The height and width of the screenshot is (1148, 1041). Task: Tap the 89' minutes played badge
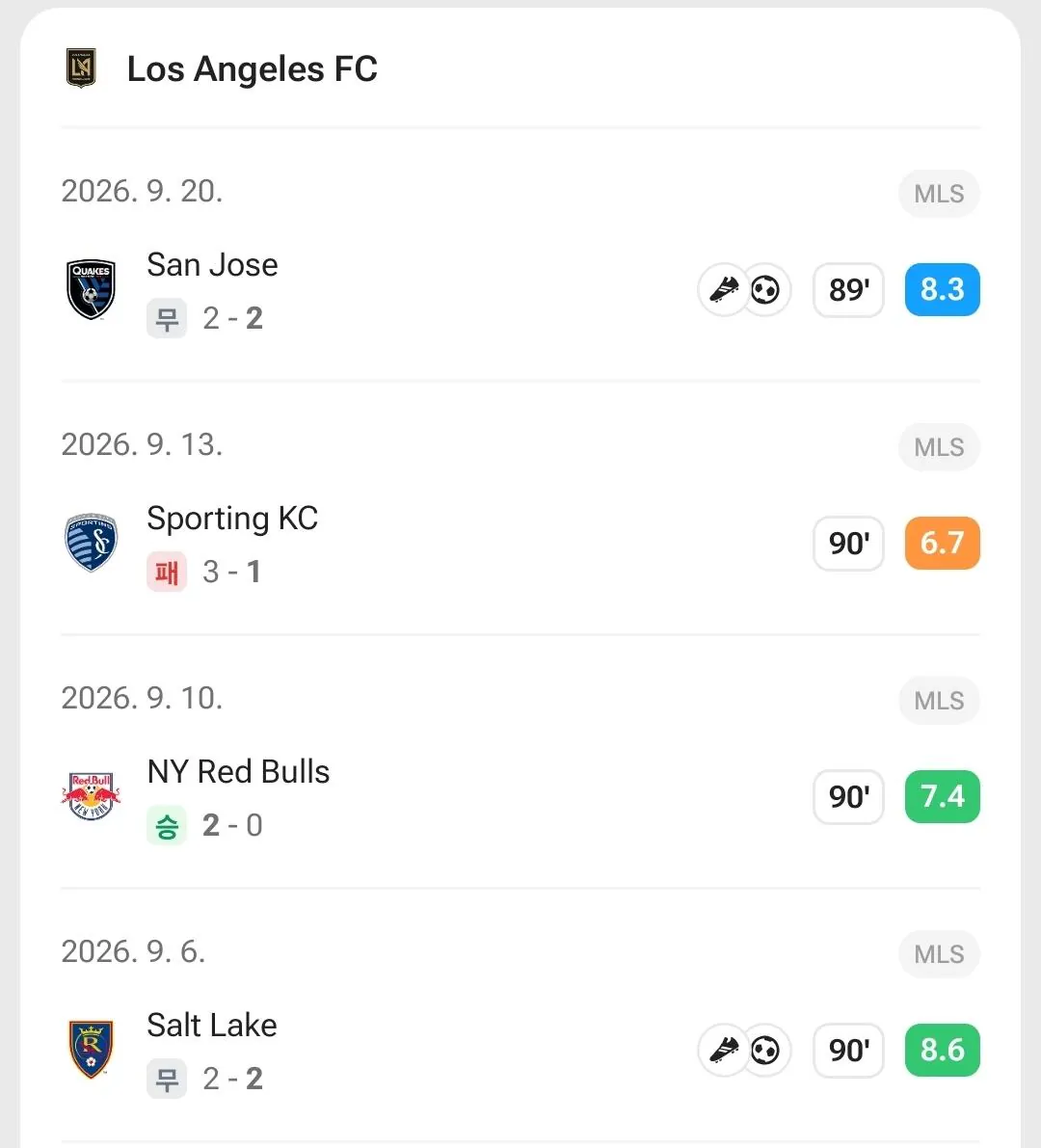click(848, 290)
